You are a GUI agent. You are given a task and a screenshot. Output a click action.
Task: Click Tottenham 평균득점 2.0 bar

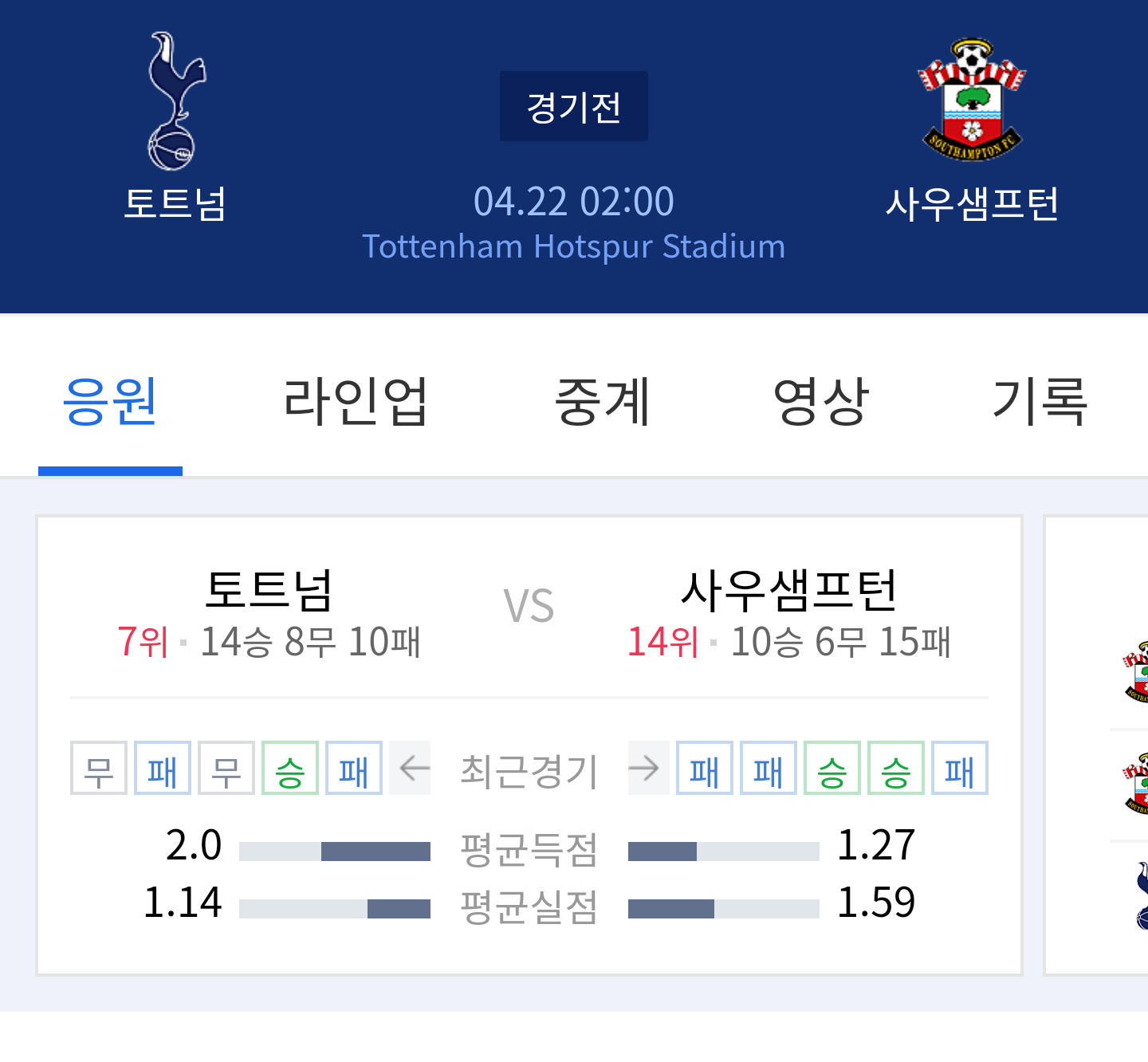click(x=335, y=852)
